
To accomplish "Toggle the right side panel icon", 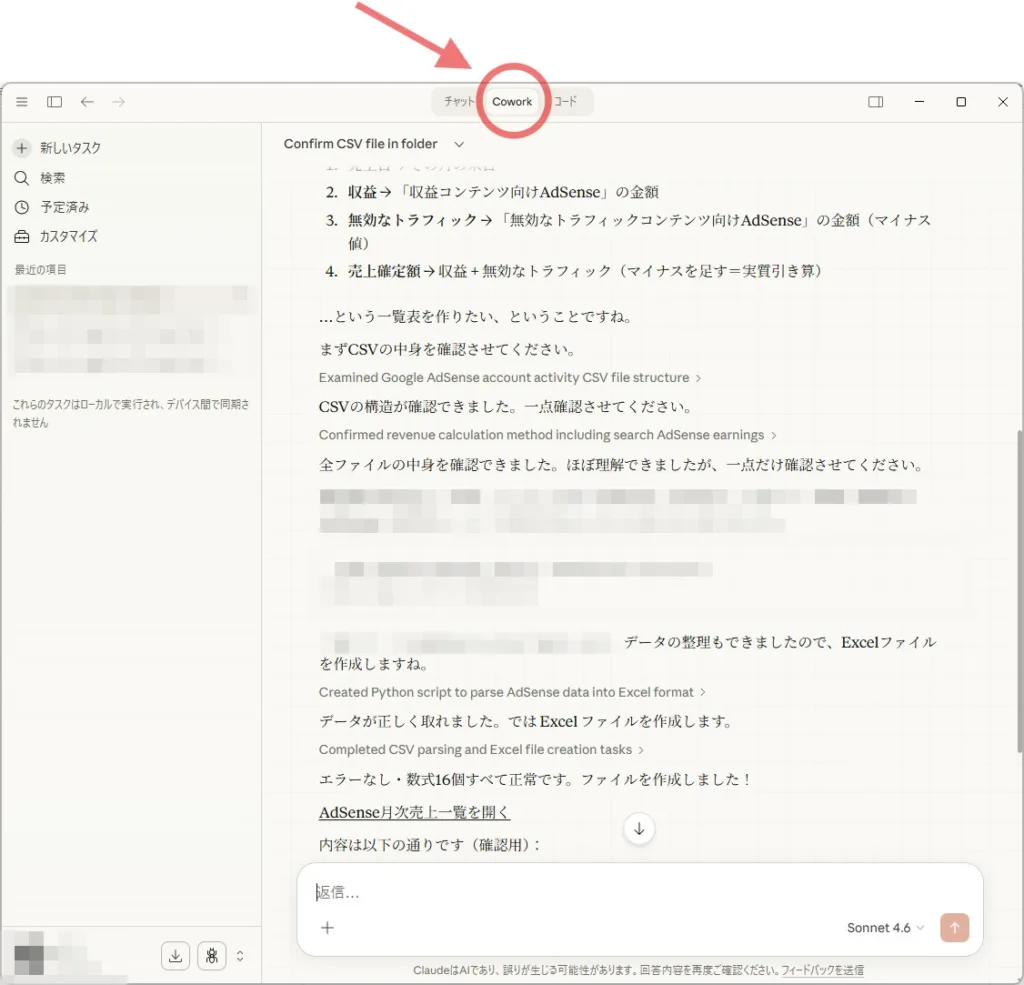I will point(875,102).
